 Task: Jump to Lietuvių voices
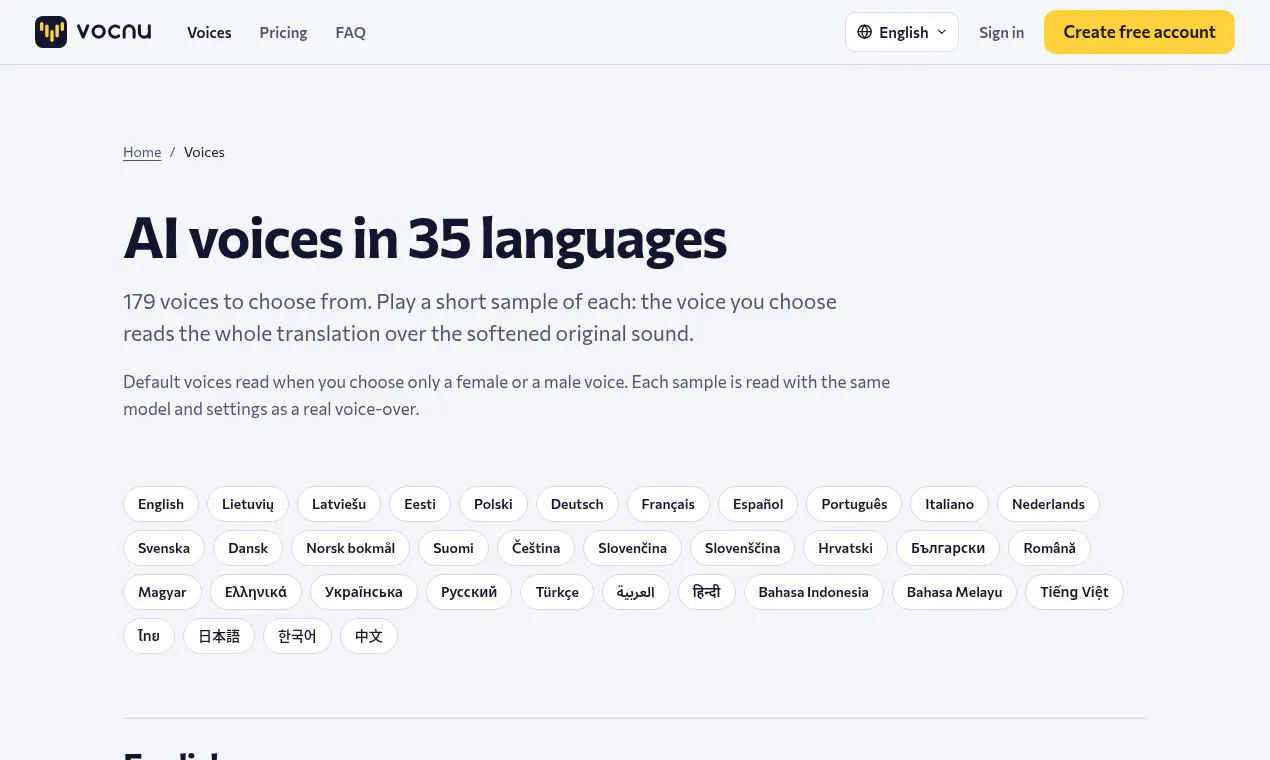[x=248, y=504]
